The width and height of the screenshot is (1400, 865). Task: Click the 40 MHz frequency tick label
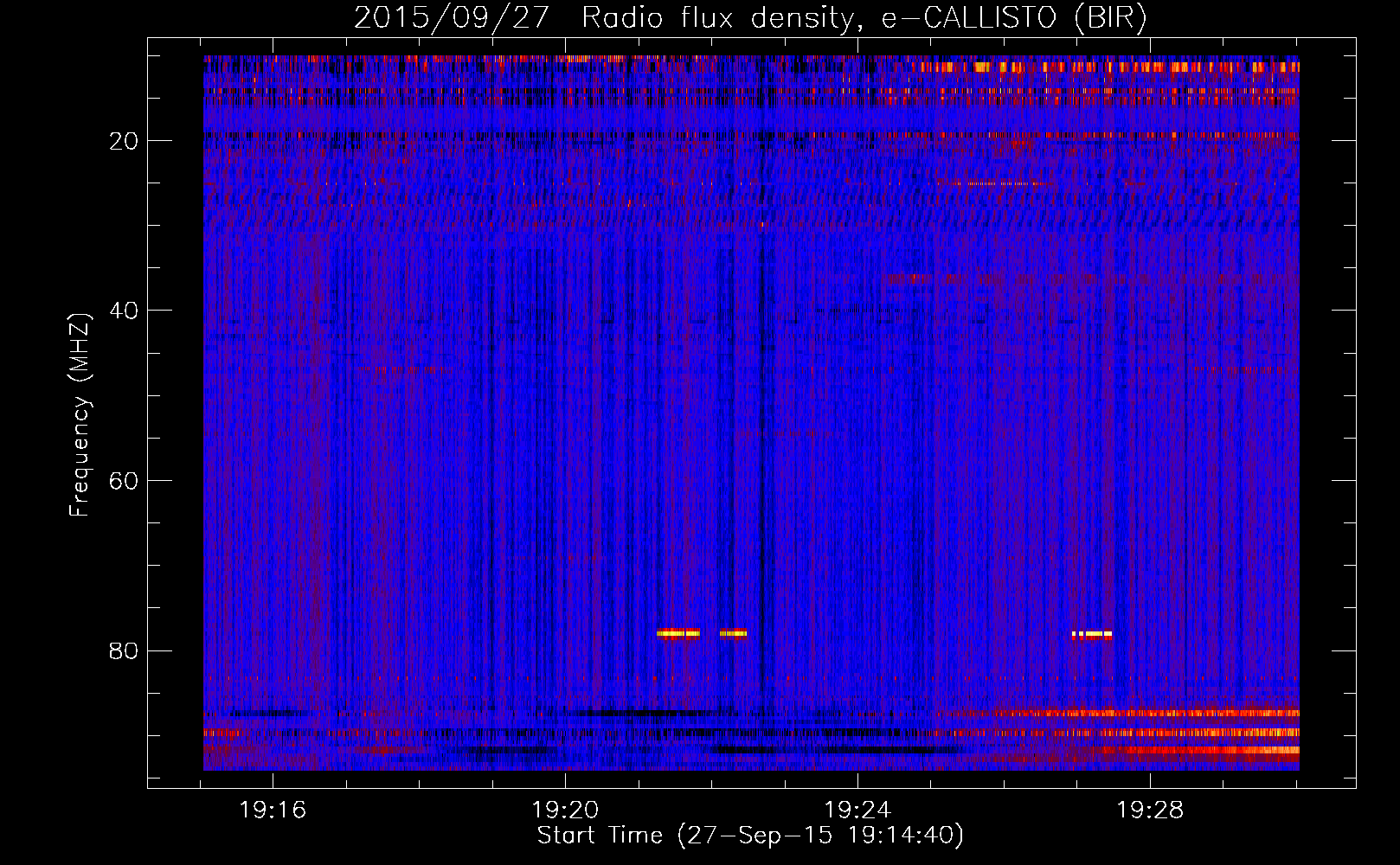tap(124, 311)
